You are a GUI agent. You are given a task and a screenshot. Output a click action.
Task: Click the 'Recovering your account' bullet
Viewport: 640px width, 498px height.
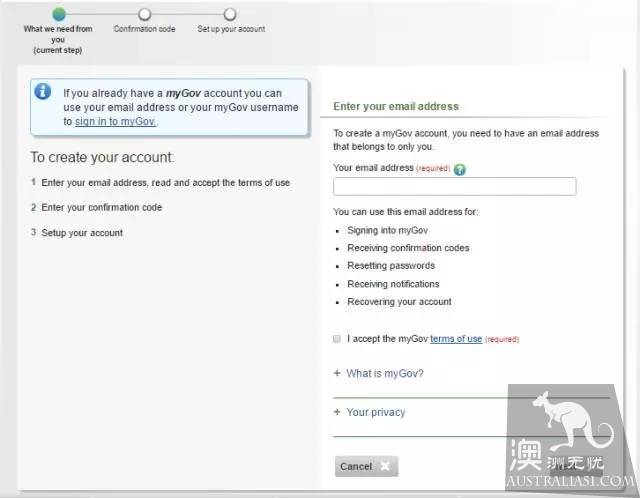(399, 302)
